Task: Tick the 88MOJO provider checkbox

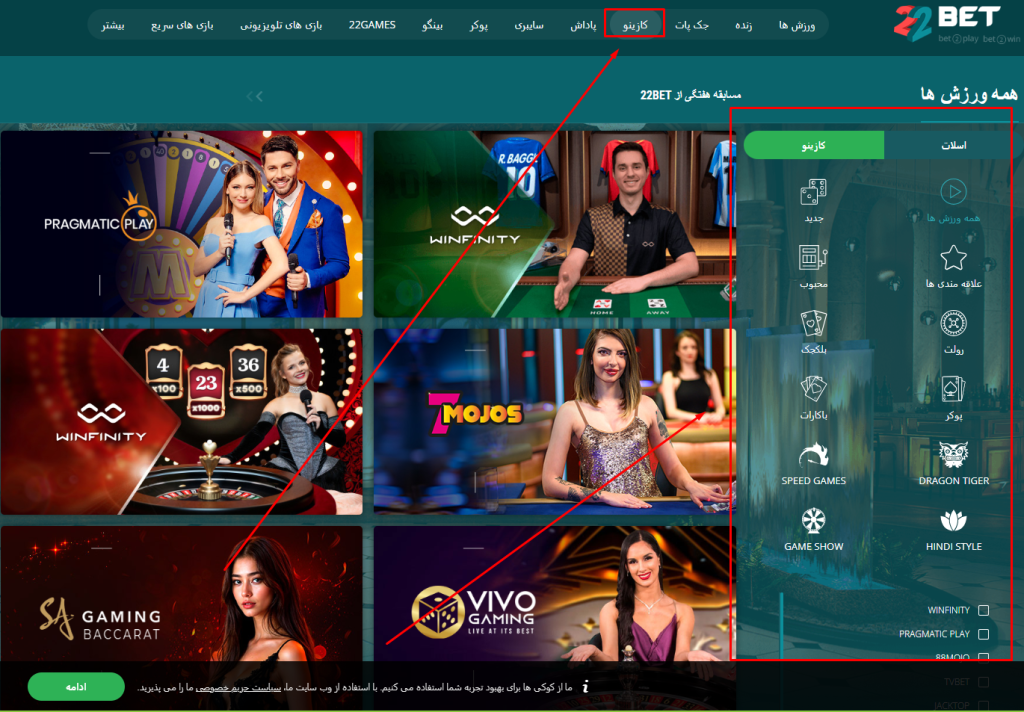Action: [x=984, y=657]
